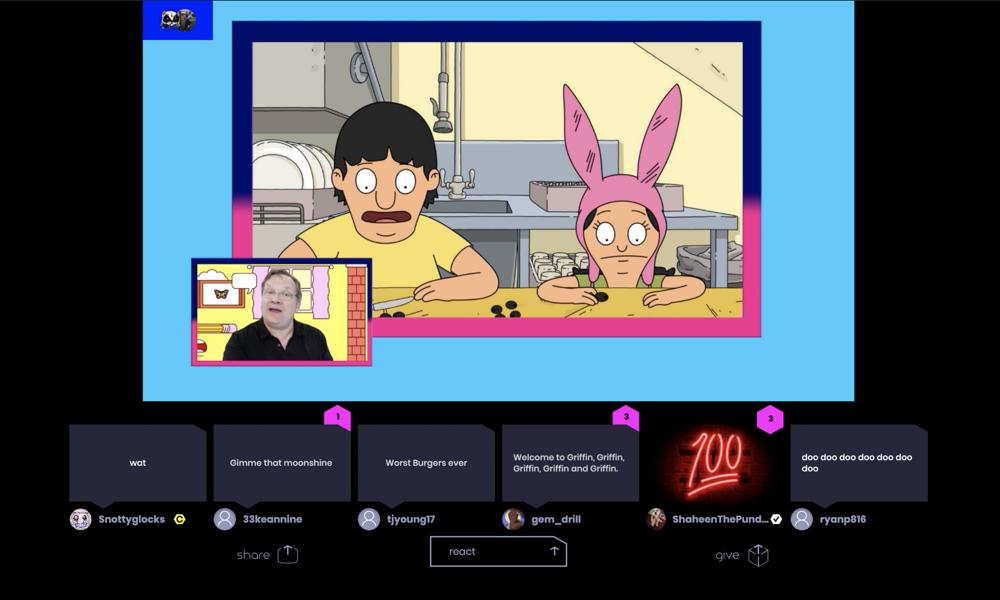Click the give cube icon
1000x600 pixels.
(758, 555)
